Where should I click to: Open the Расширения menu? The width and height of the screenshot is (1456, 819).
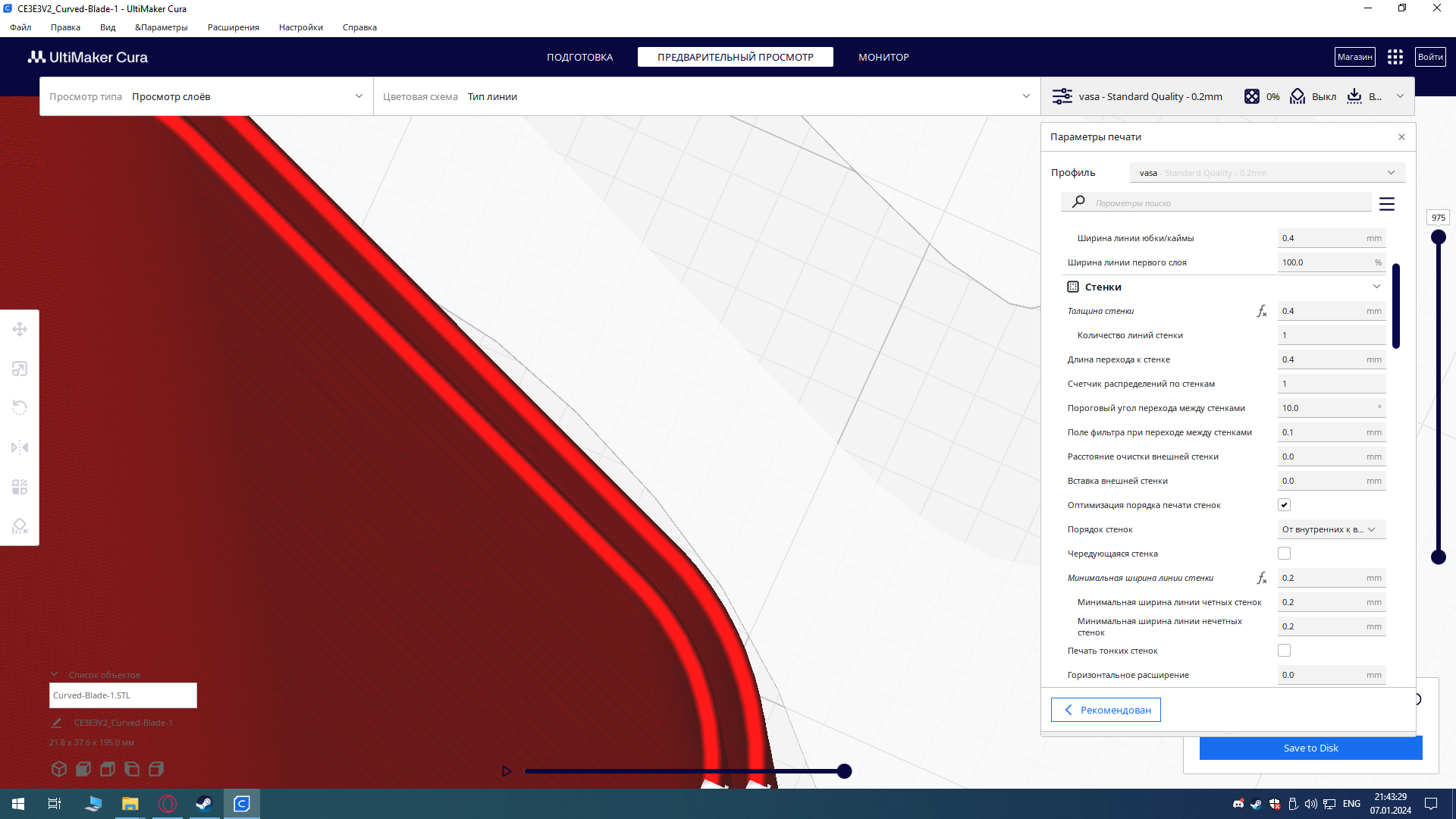coord(233,27)
